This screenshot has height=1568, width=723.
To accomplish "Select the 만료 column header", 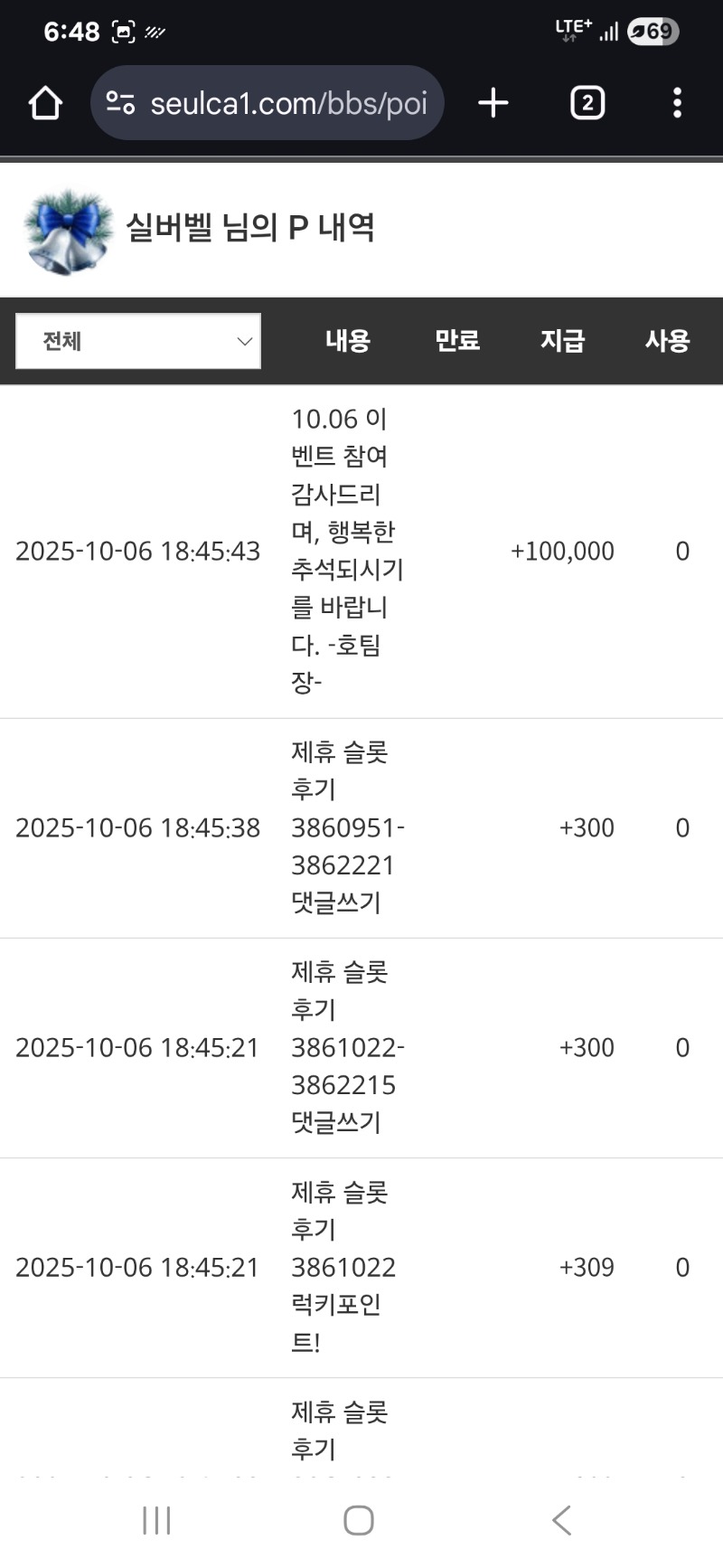I will click(457, 341).
